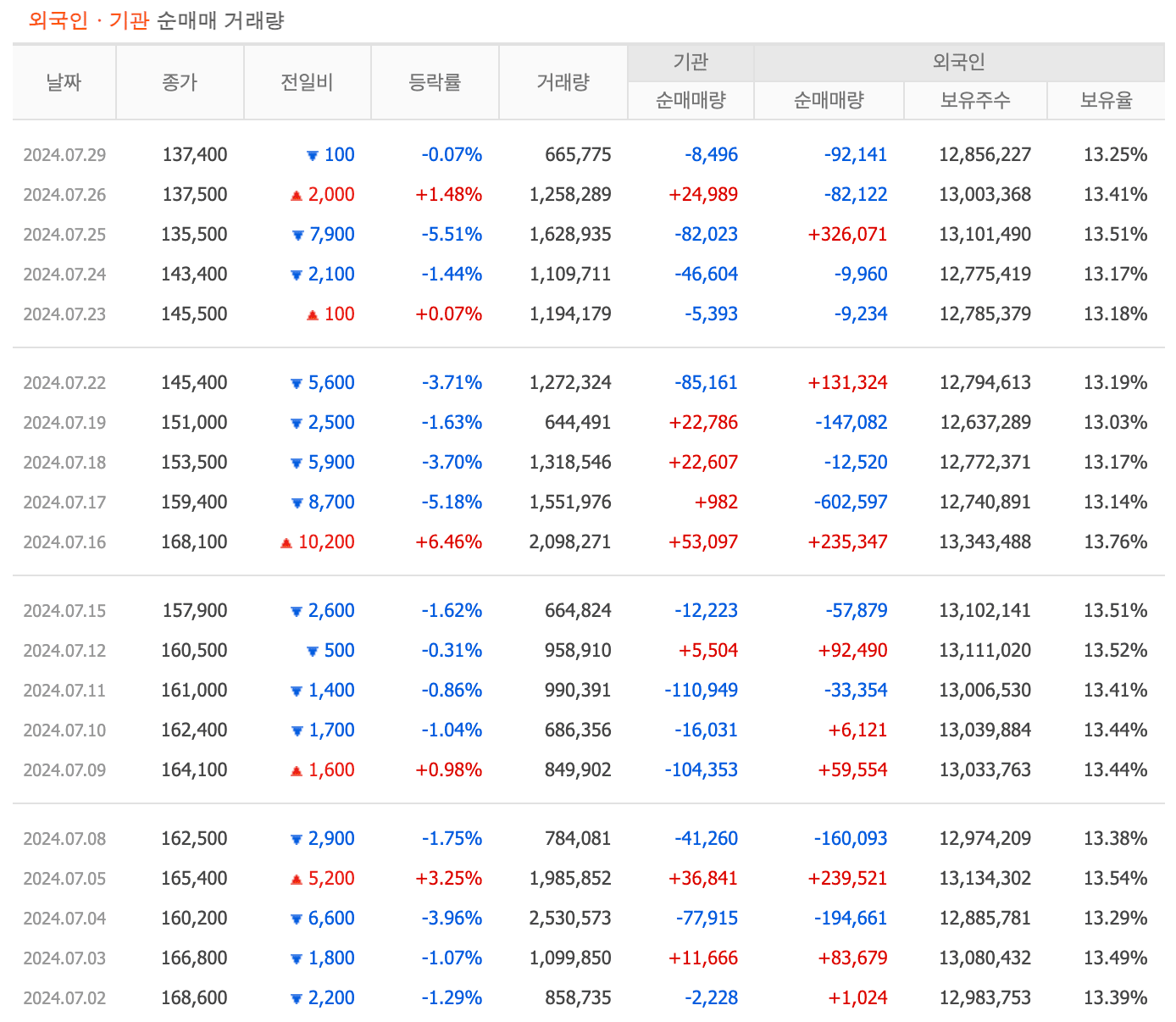Select the 기관 column group header
The image size is (1176, 1022).
tap(691, 61)
